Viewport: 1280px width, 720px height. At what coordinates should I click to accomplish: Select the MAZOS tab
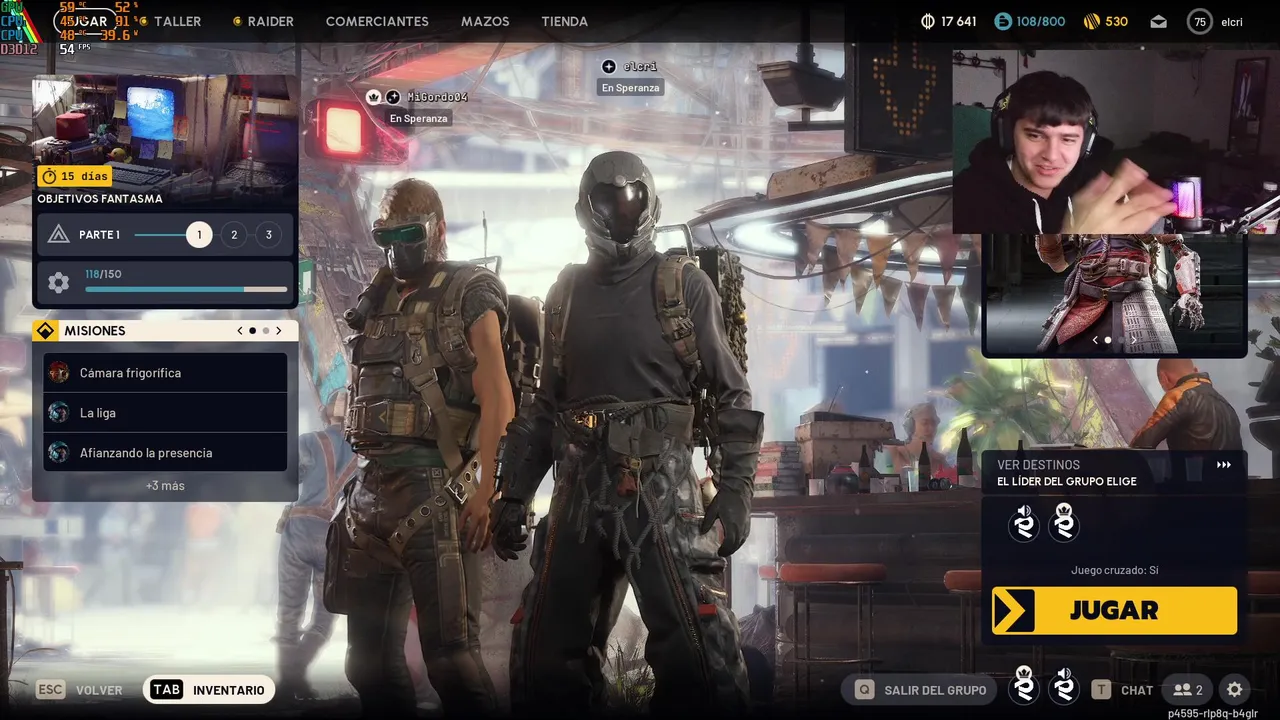click(485, 21)
